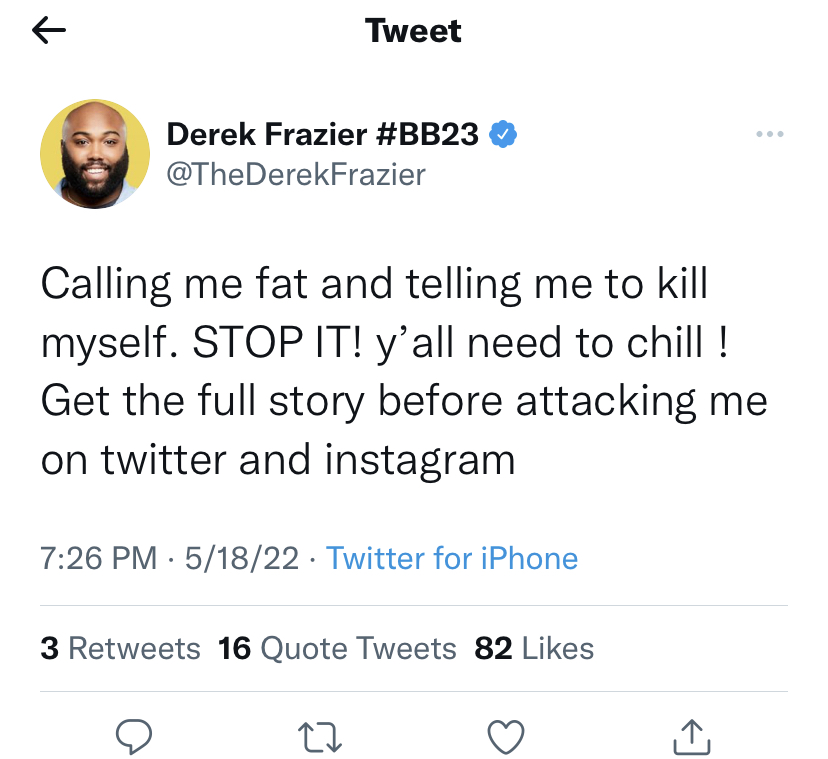The width and height of the screenshot is (828, 759).
Task: Open the three-dot more options menu
Action: tap(769, 134)
